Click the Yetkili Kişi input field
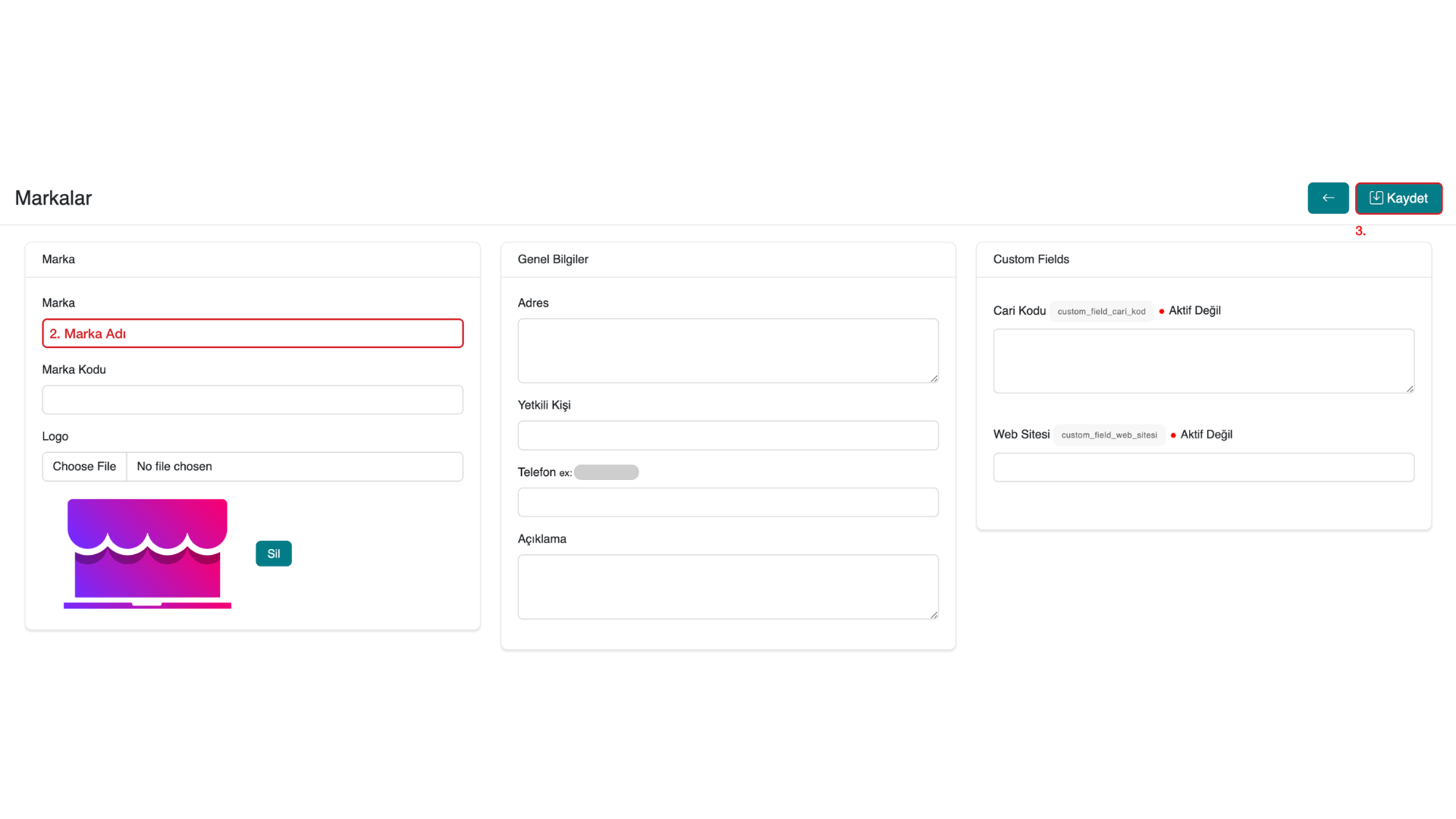This screenshot has width=1456, height=819. (727, 435)
